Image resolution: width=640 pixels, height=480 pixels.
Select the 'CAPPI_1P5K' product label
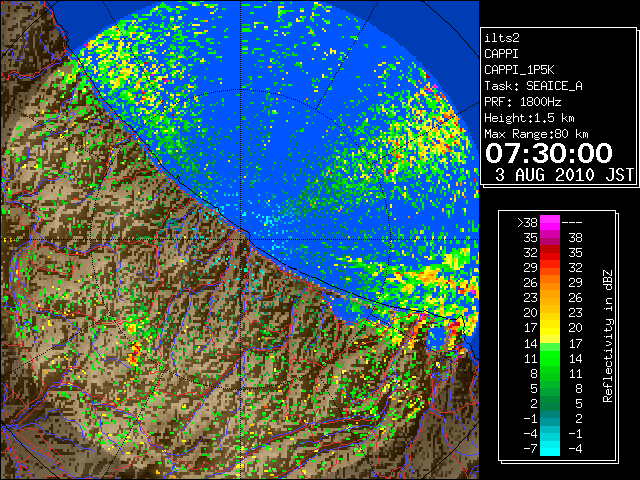519,70
